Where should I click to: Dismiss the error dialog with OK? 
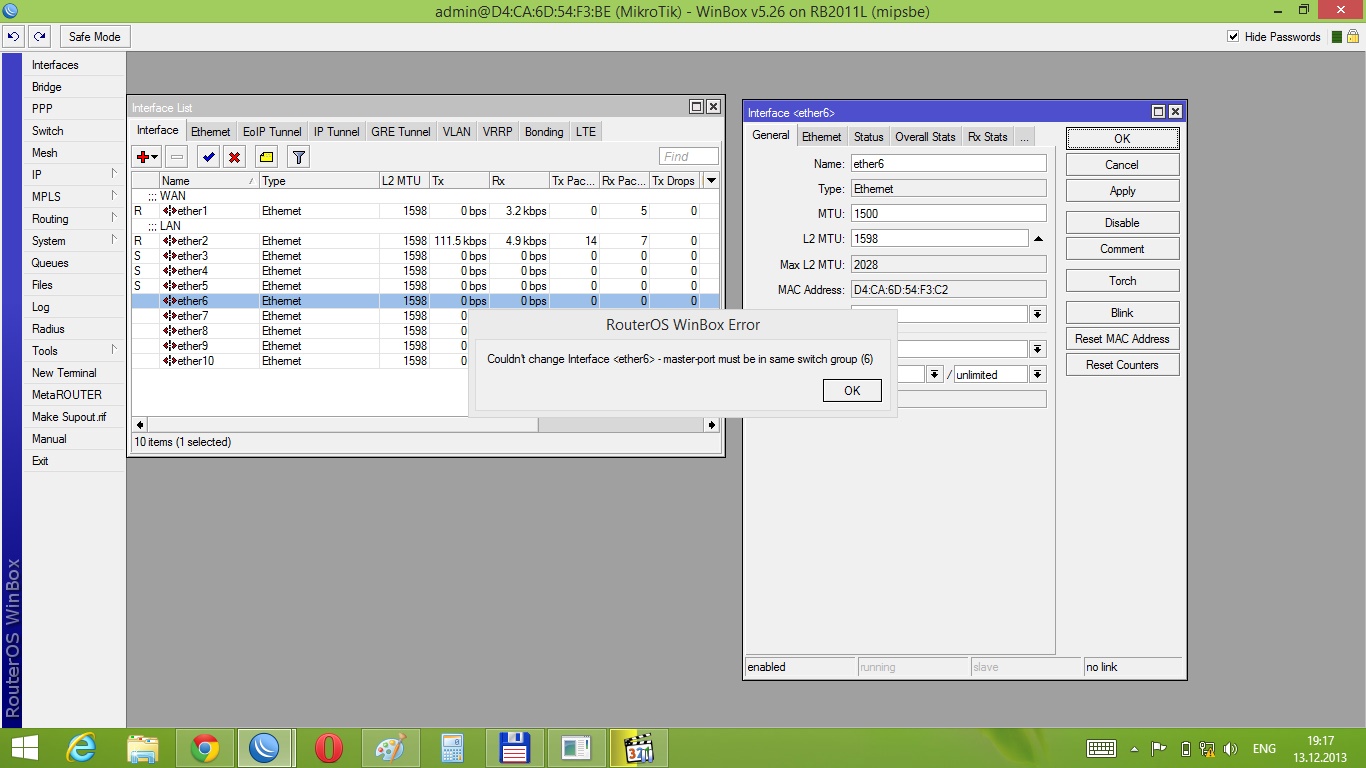point(852,391)
